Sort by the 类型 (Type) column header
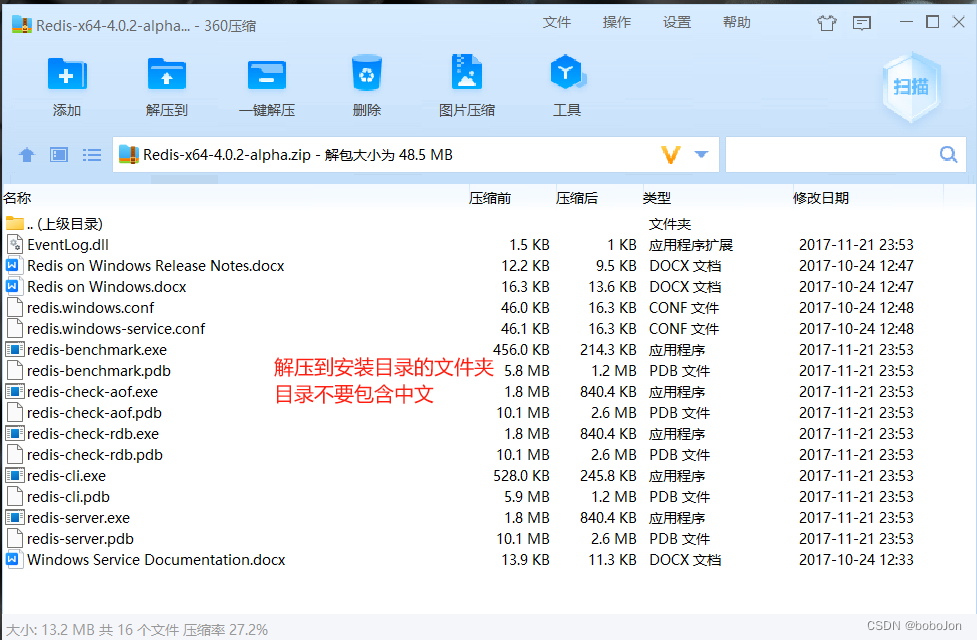This screenshot has height=640, width=977. click(657, 198)
